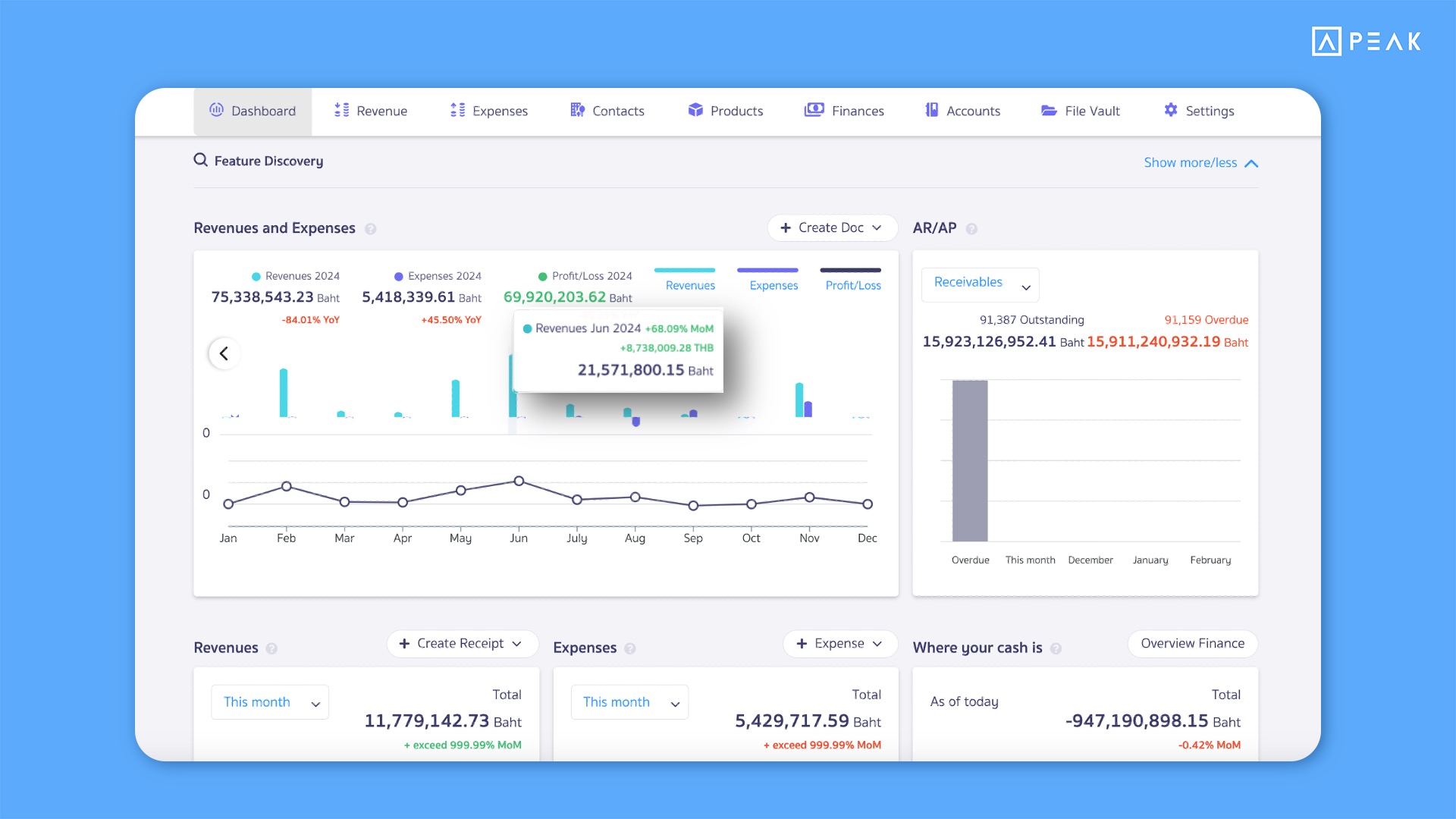Click help icon beside Expenses section title
1456x819 pixels.
tap(630, 648)
